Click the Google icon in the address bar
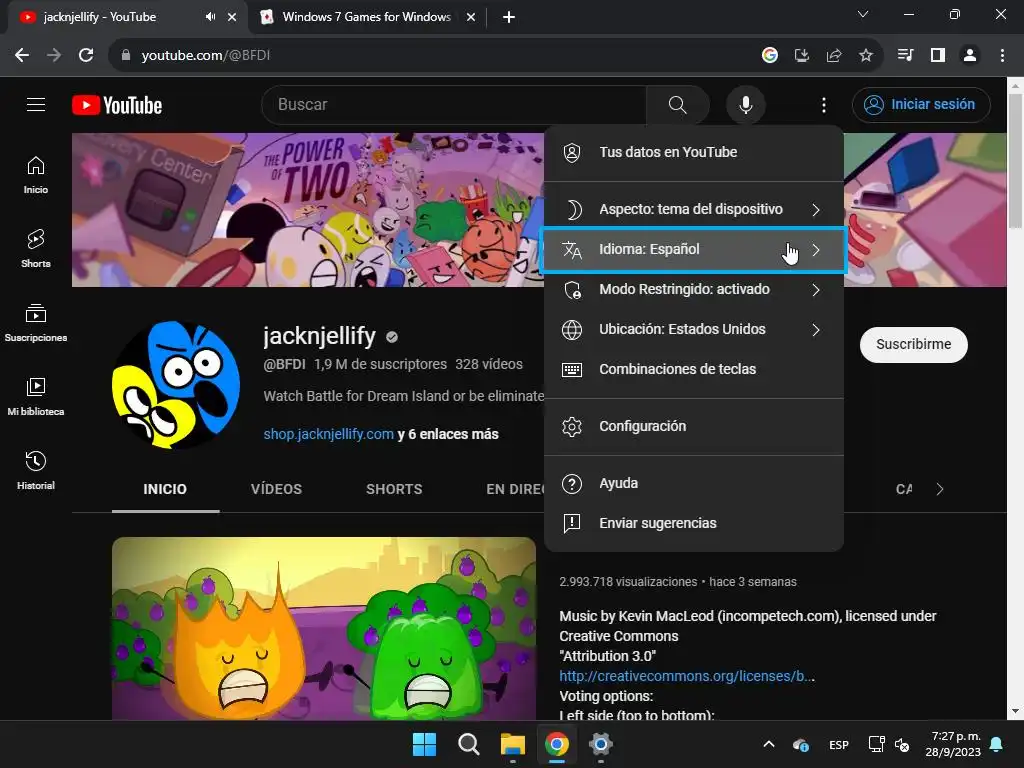1024x768 pixels. click(769, 56)
